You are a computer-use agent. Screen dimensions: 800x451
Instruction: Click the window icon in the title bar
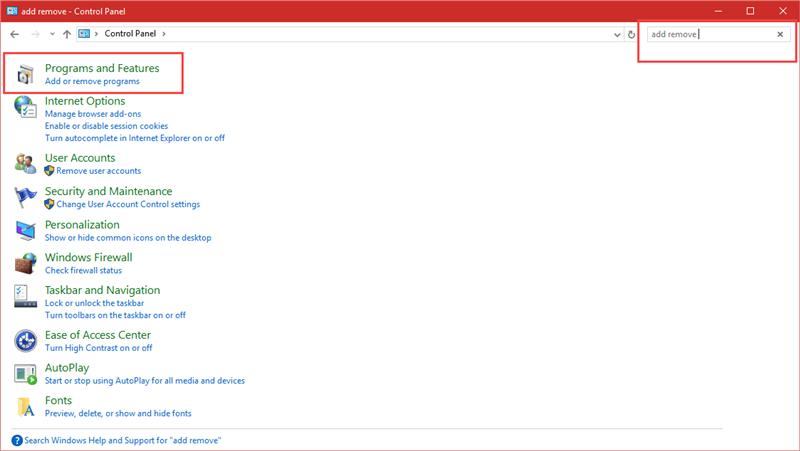click(12, 11)
